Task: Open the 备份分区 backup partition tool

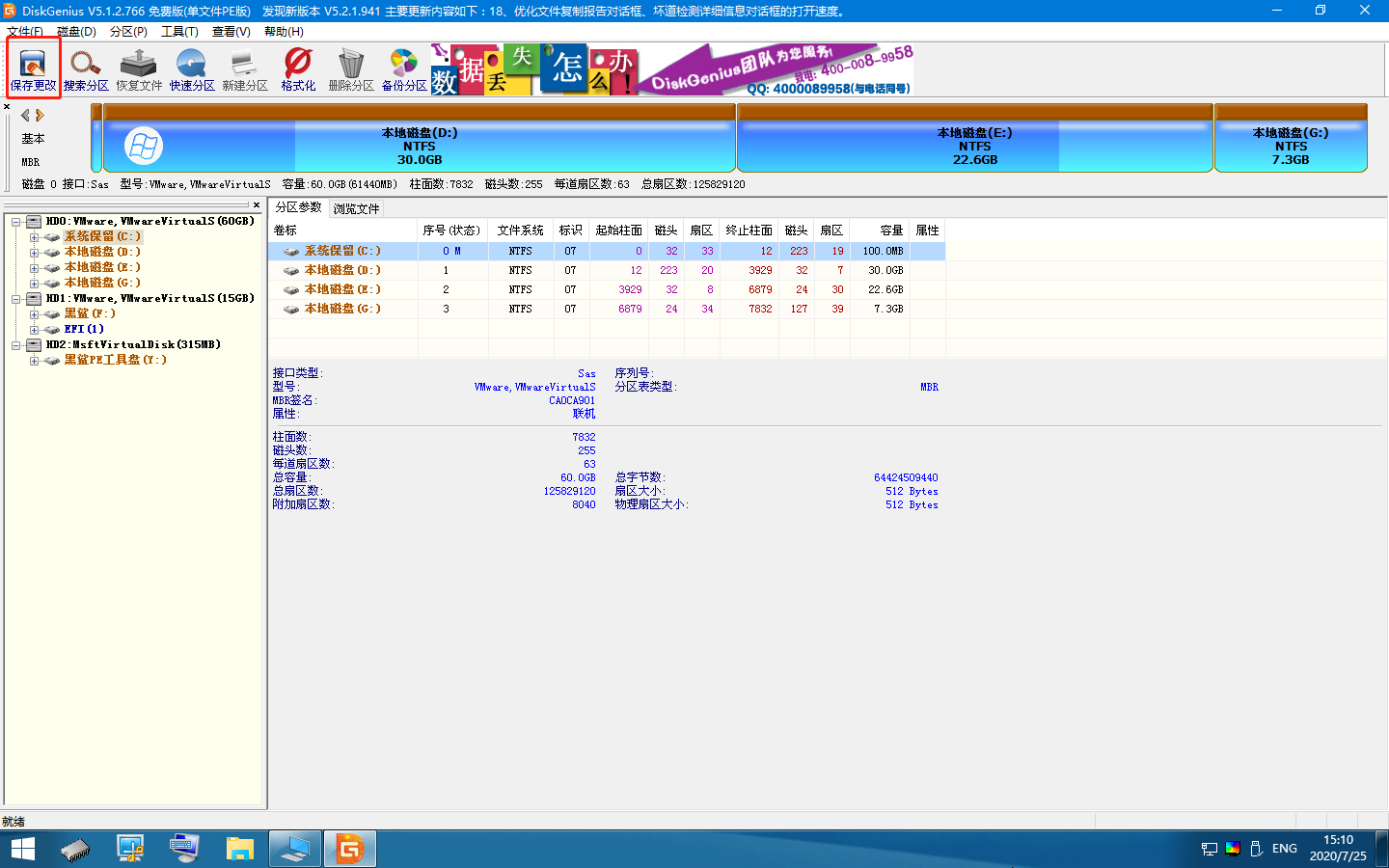Action: (404, 69)
